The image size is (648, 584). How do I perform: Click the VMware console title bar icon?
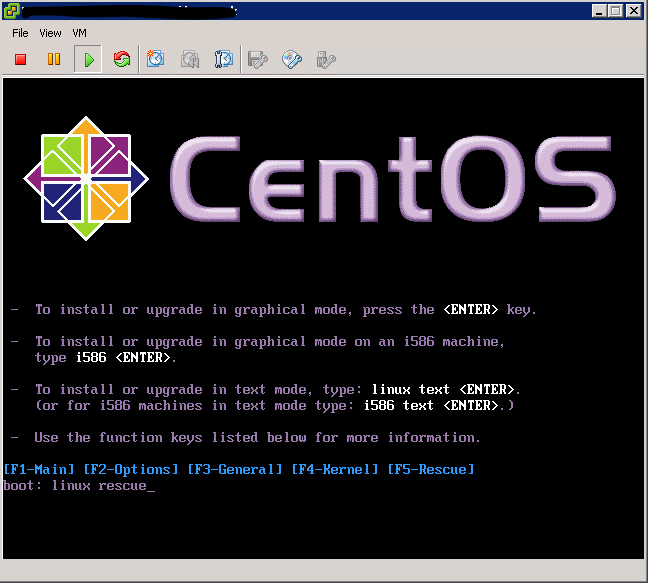click(x=11, y=10)
